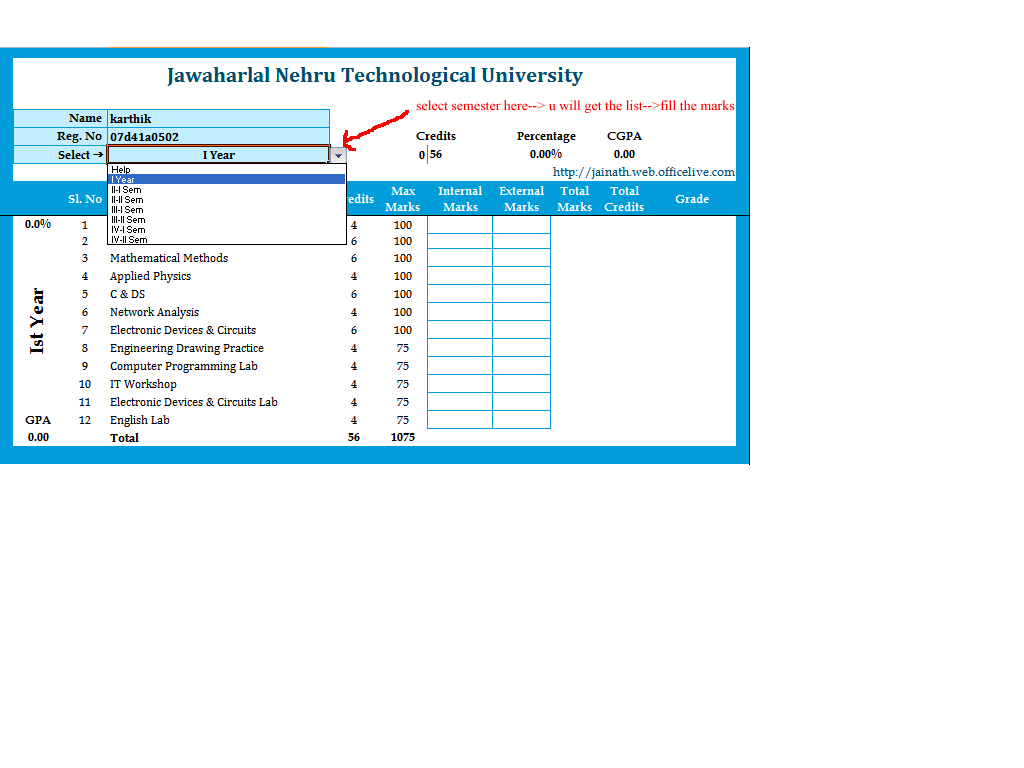Click the Grade column header
This screenshot has height=768, width=1024.
(692, 198)
